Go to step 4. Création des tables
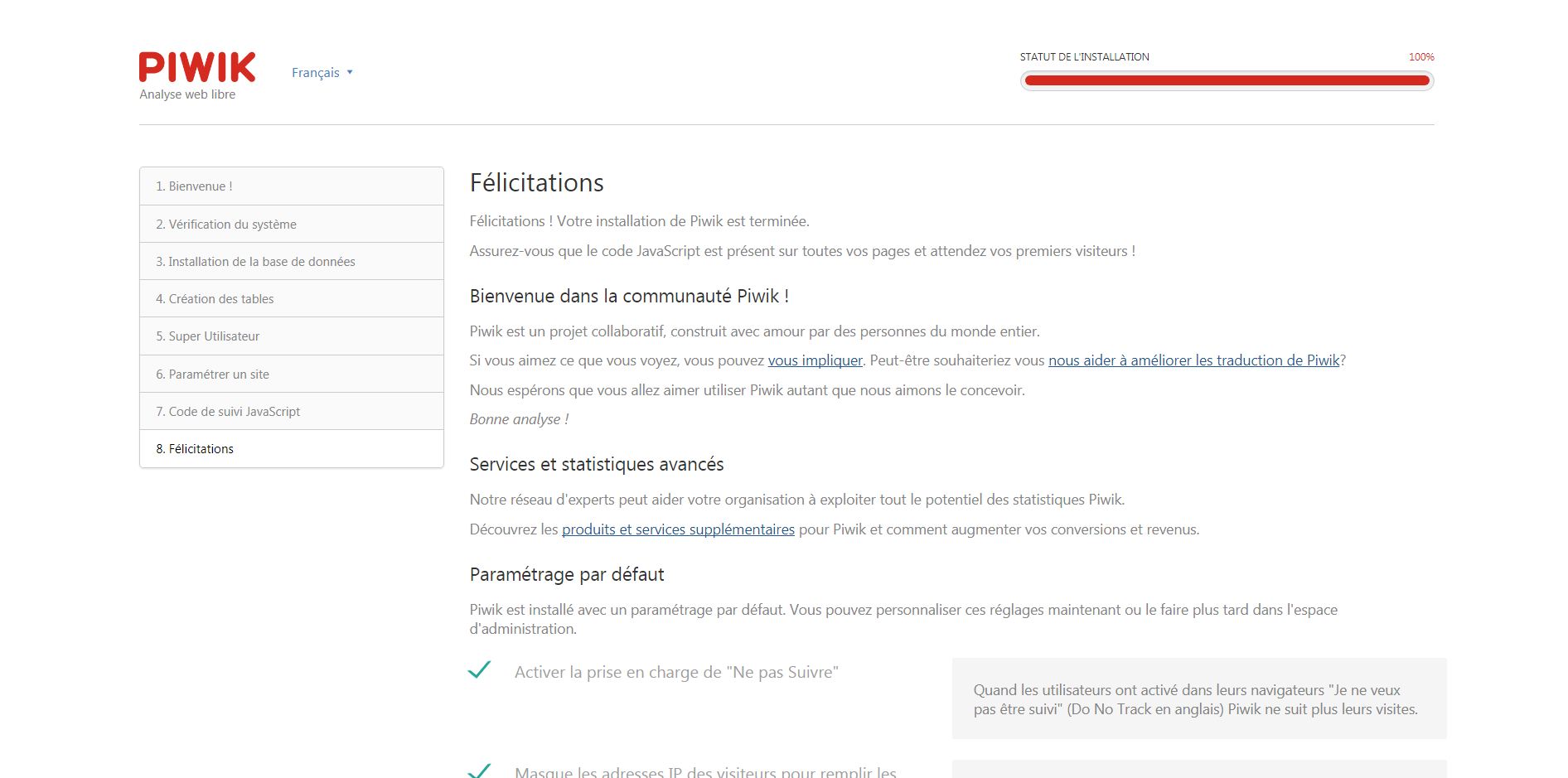 tap(215, 299)
